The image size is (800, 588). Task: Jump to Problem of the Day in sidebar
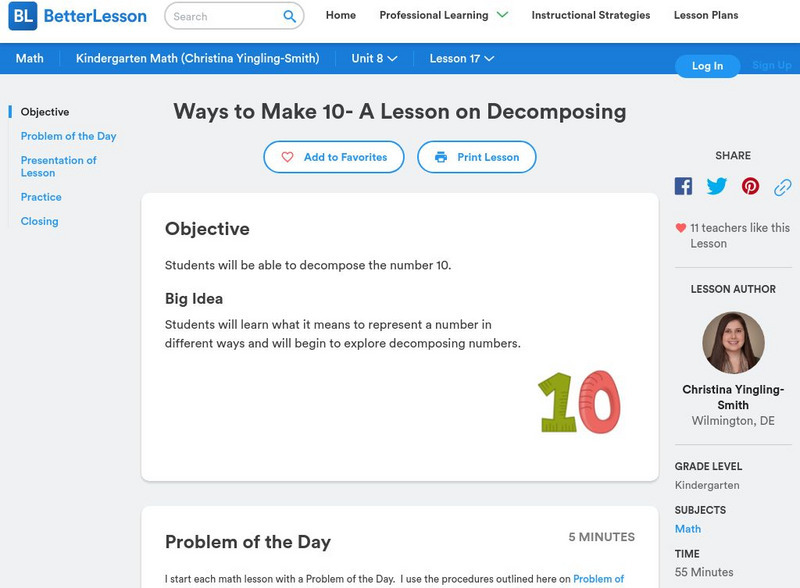[68, 136]
